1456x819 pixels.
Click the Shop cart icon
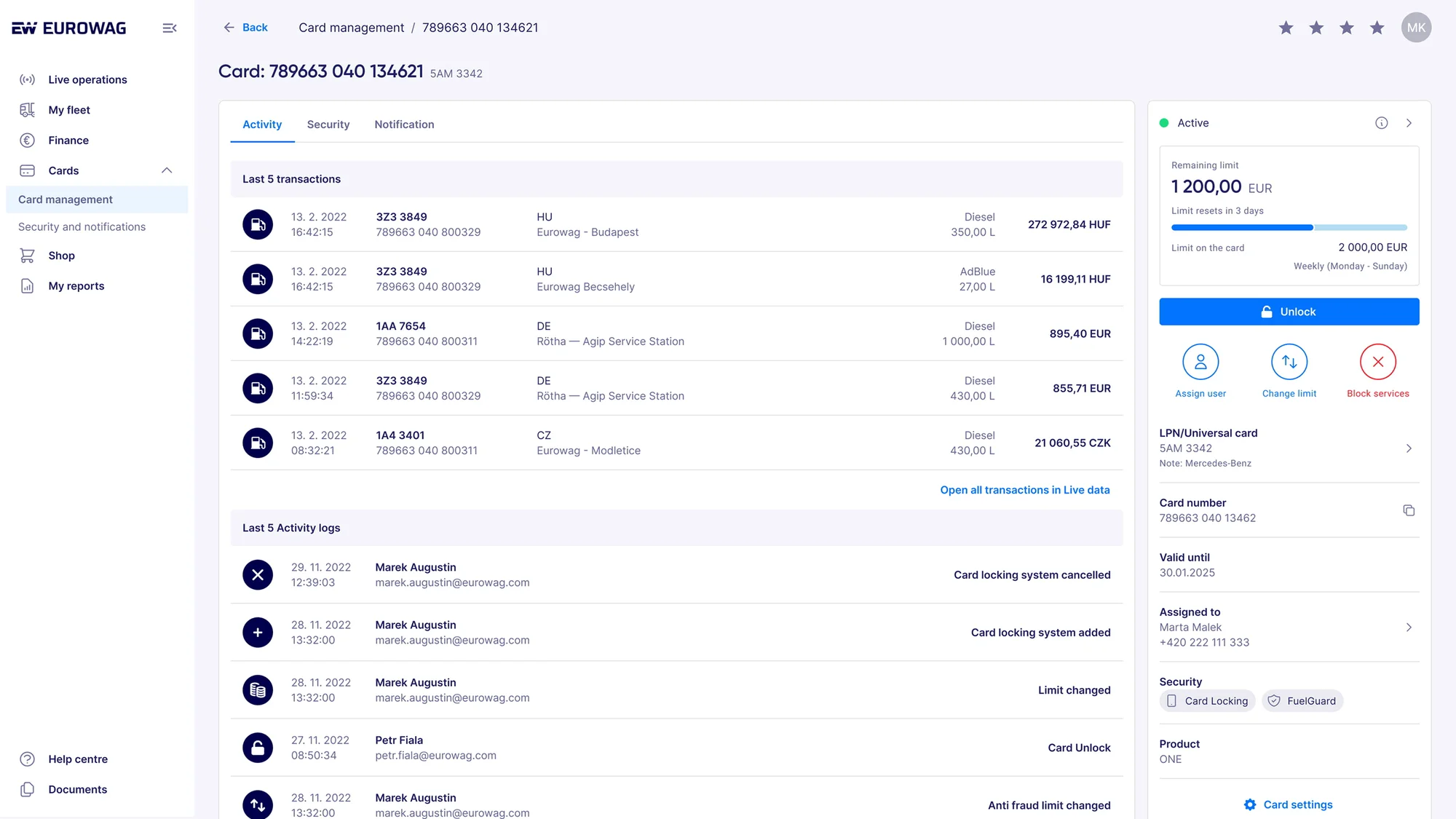tap(27, 256)
